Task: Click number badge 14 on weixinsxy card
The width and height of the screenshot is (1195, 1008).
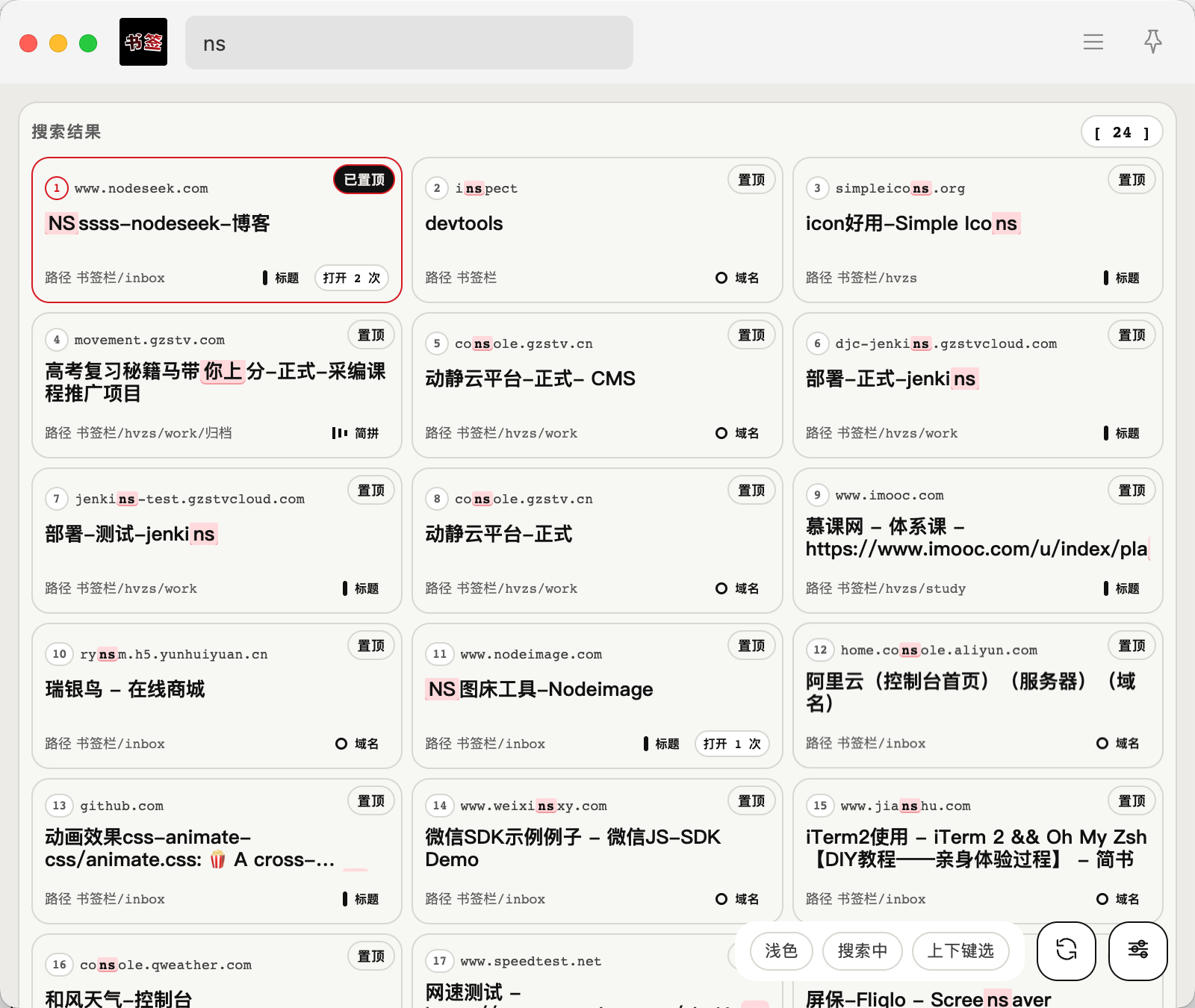Action: (440, 806)
